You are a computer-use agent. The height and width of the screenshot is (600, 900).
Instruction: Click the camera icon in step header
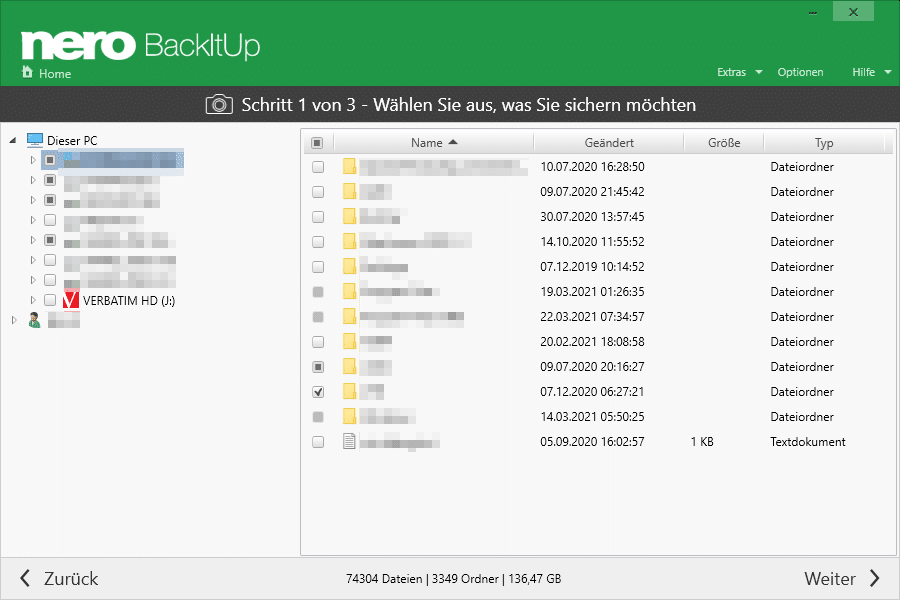click(x=218, y=104)
